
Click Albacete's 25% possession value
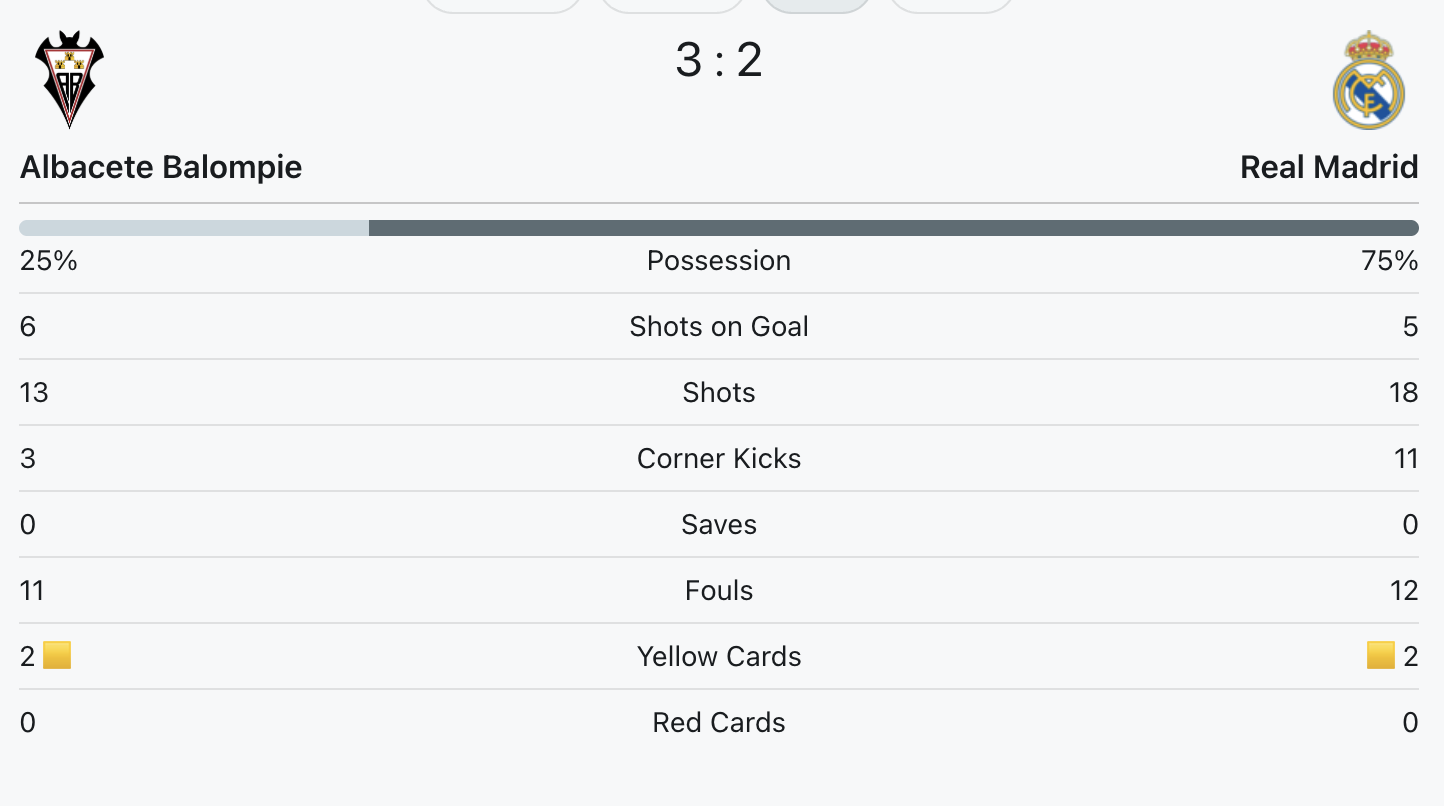[48, 261]
